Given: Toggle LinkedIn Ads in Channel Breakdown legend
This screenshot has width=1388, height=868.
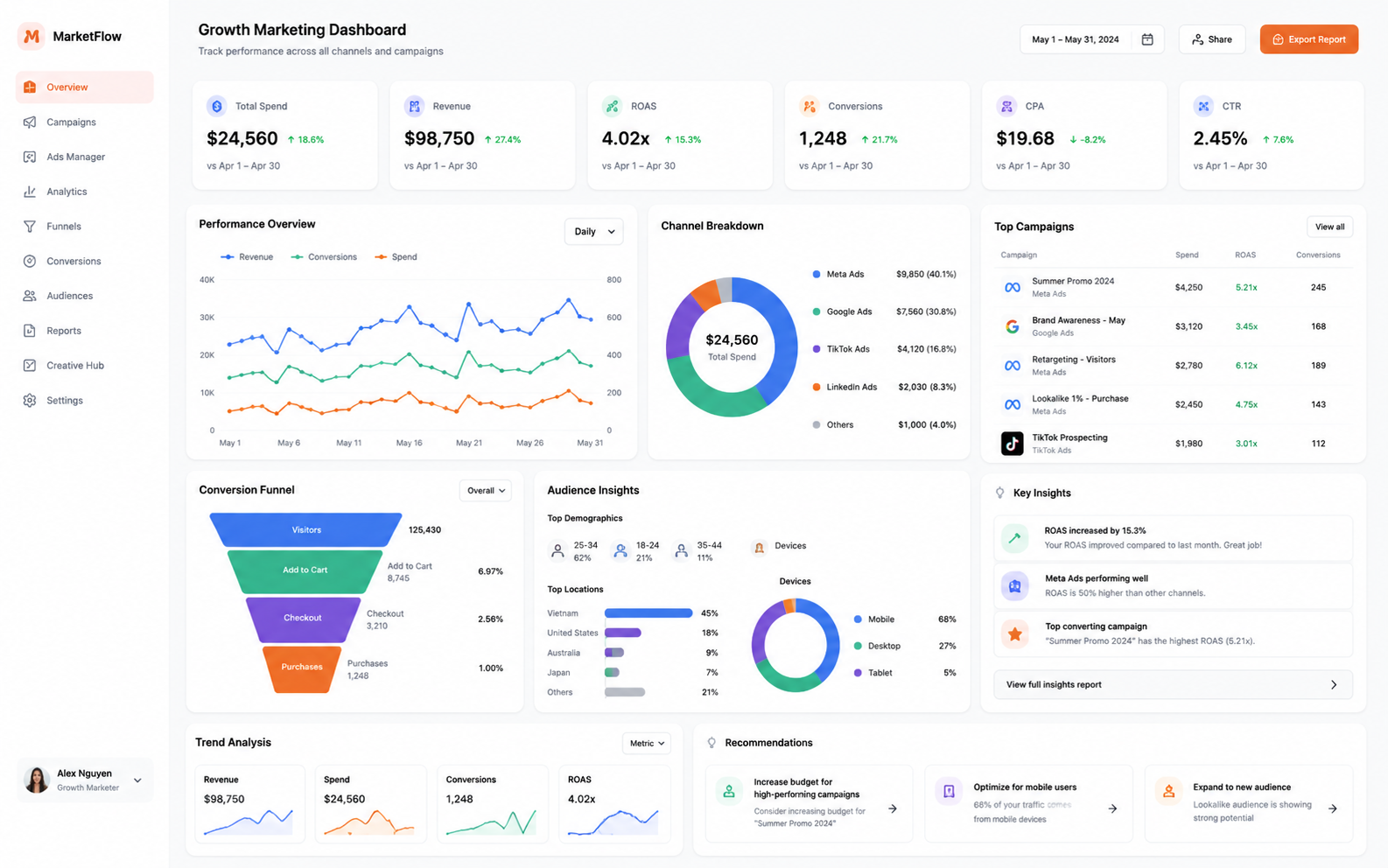Looking at the screenshot, I should [845, 387].
